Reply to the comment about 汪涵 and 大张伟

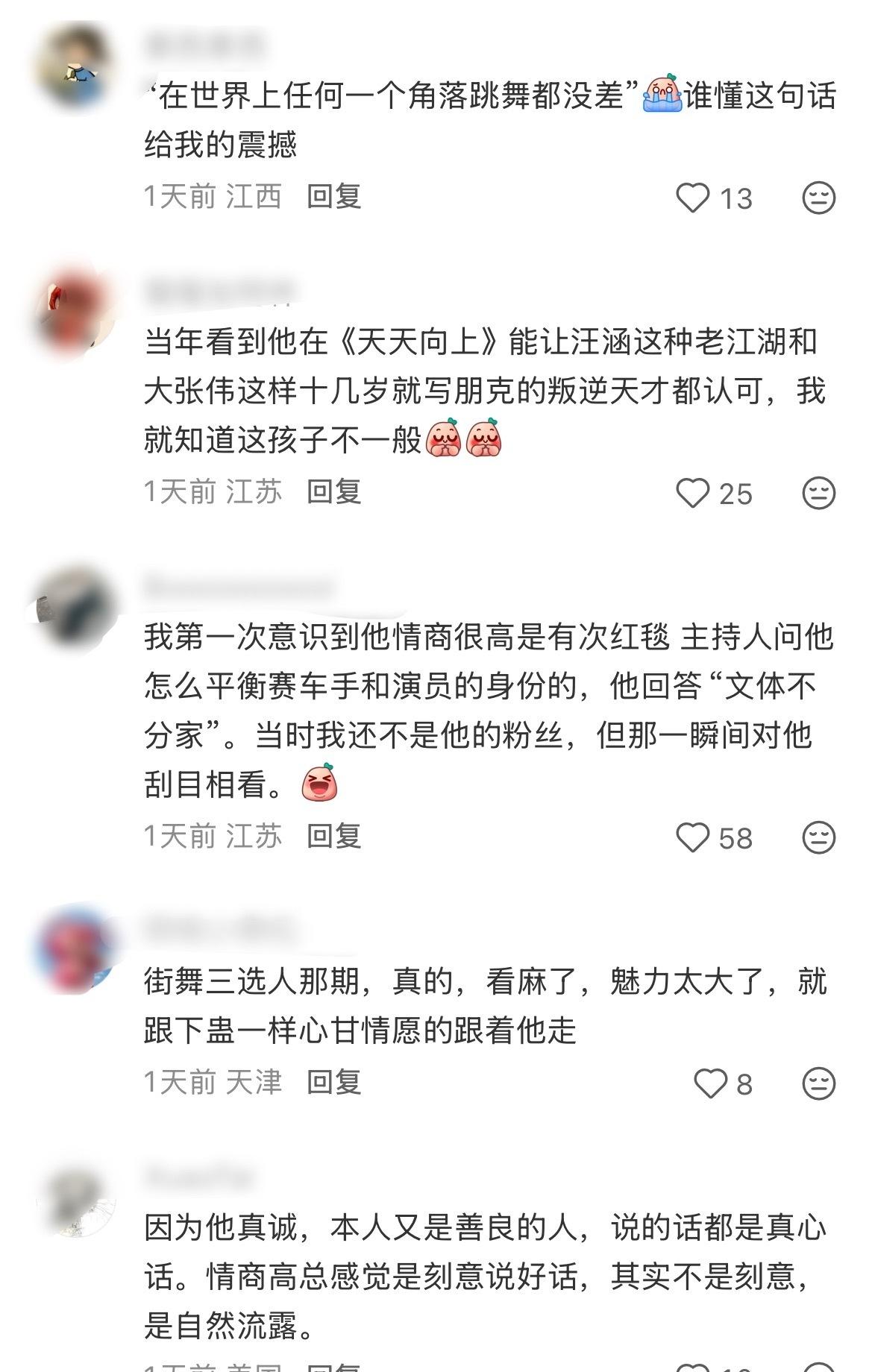pos(334,491)
